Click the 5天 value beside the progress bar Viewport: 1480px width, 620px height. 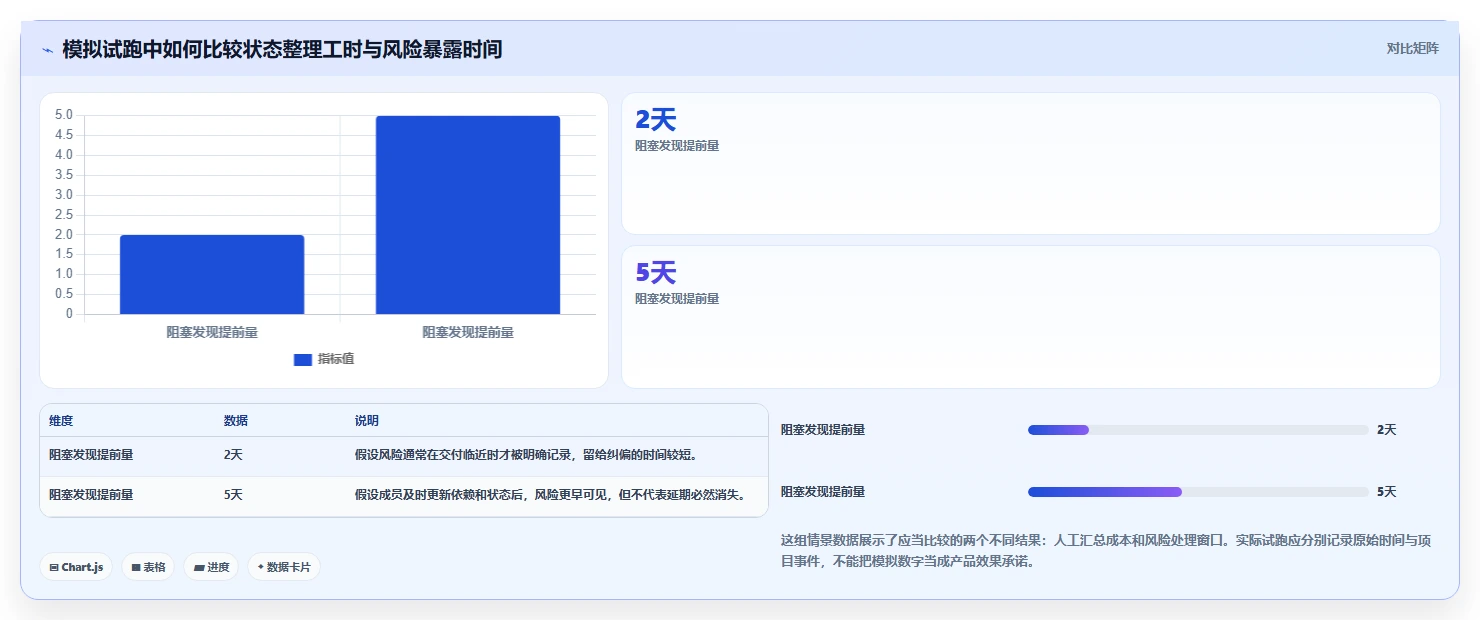tap(1386, 492)
